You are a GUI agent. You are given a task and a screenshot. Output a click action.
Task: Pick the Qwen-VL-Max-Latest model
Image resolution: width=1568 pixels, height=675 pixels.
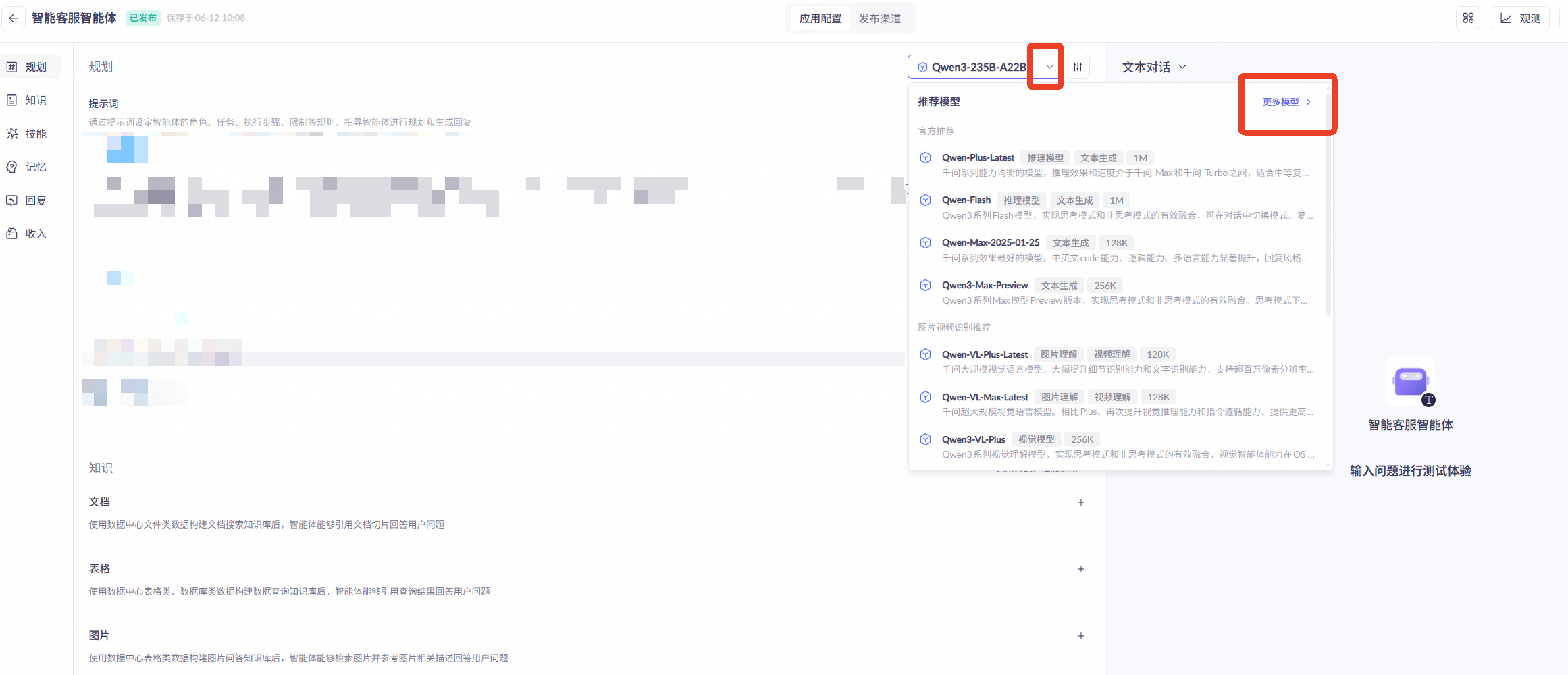click(1118, 404)
